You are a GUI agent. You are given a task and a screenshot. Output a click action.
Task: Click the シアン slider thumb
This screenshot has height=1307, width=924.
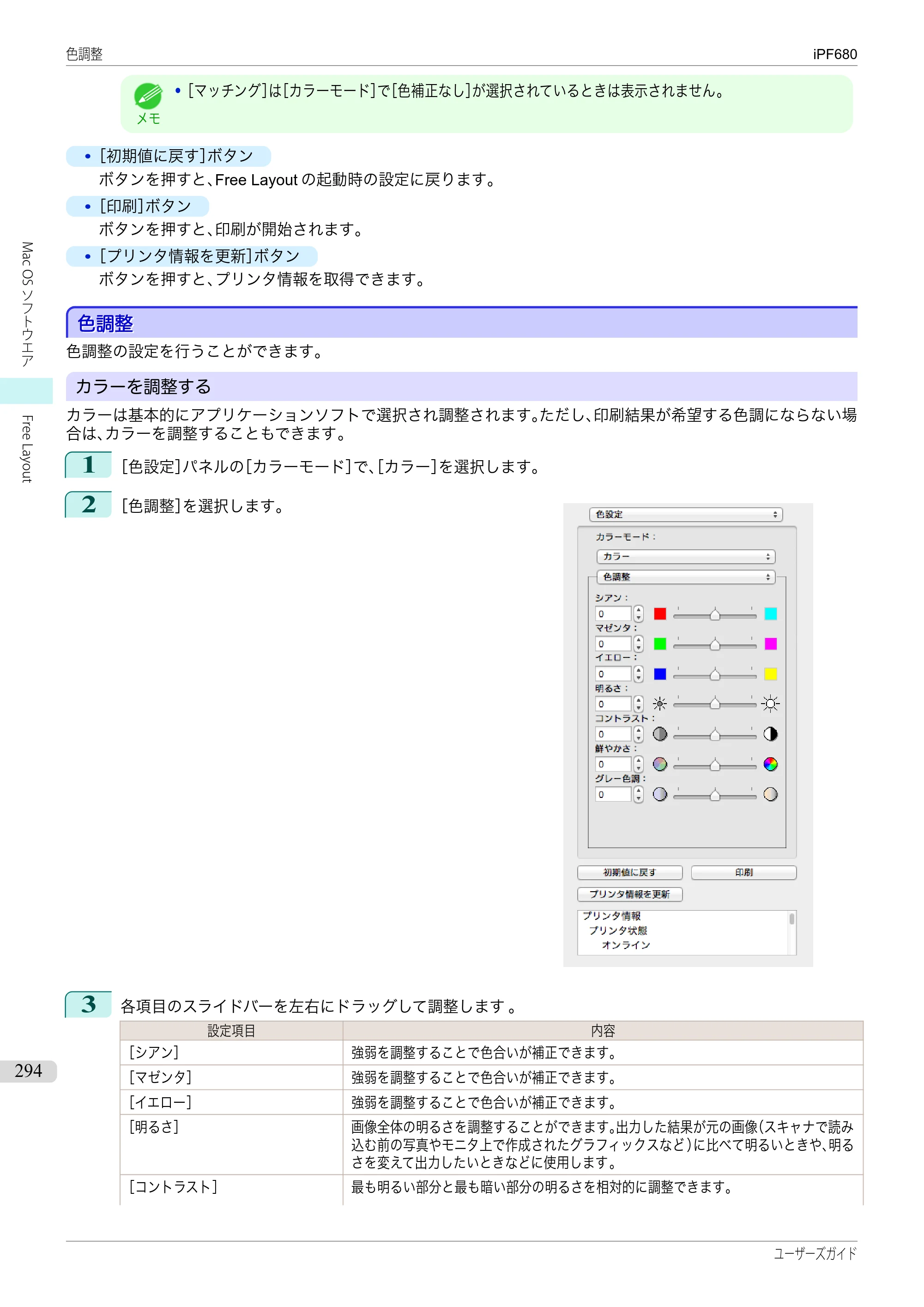(715, 614)
